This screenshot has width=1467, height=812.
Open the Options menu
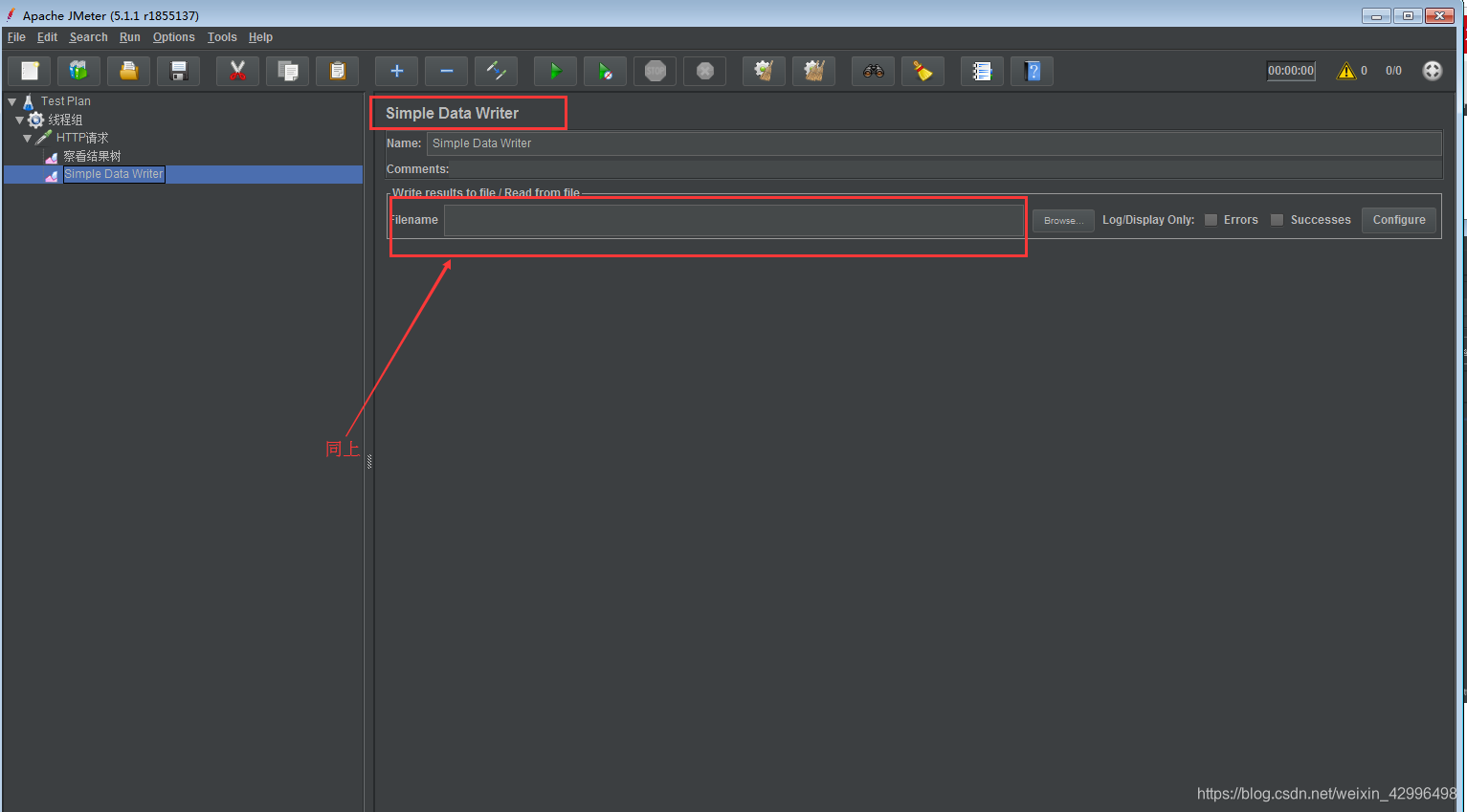pyautogui.click(x=173, y=37)
